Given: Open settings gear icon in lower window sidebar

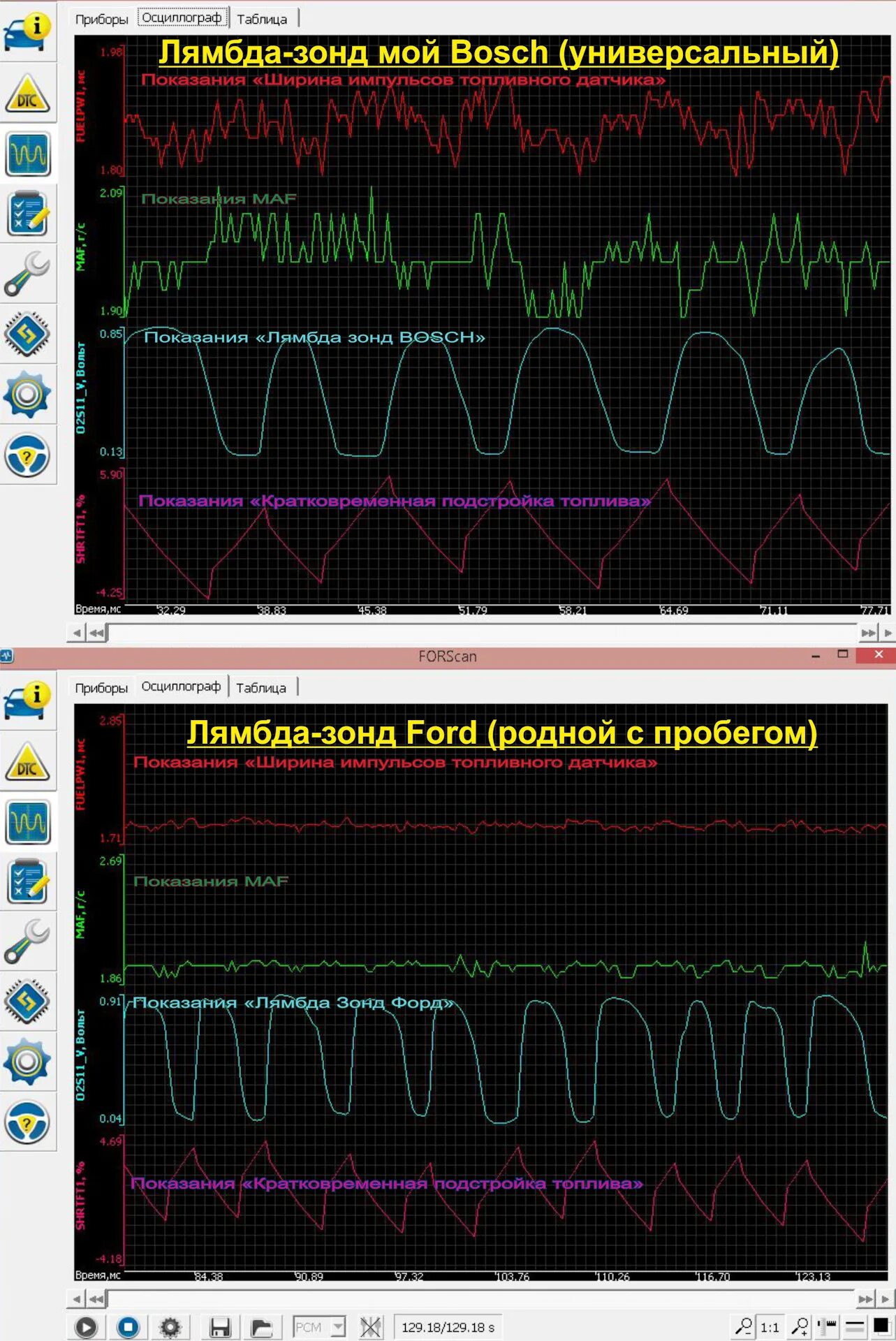Looking at the screenshot, I should click(28, 1062).
